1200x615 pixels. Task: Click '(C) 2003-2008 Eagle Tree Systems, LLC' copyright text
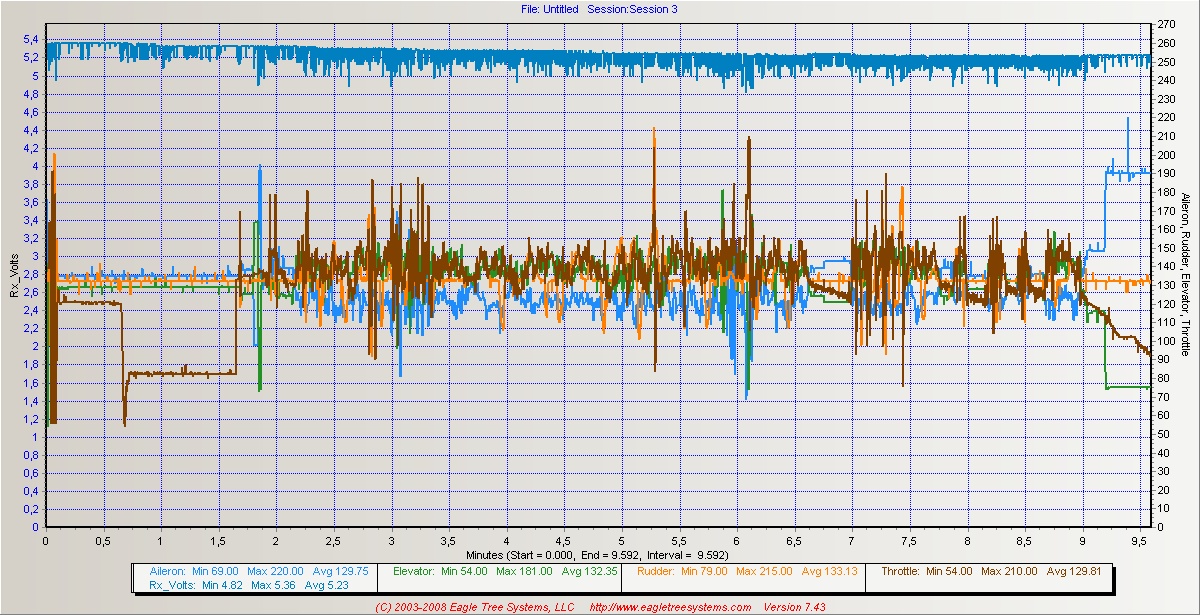(476, 607)
